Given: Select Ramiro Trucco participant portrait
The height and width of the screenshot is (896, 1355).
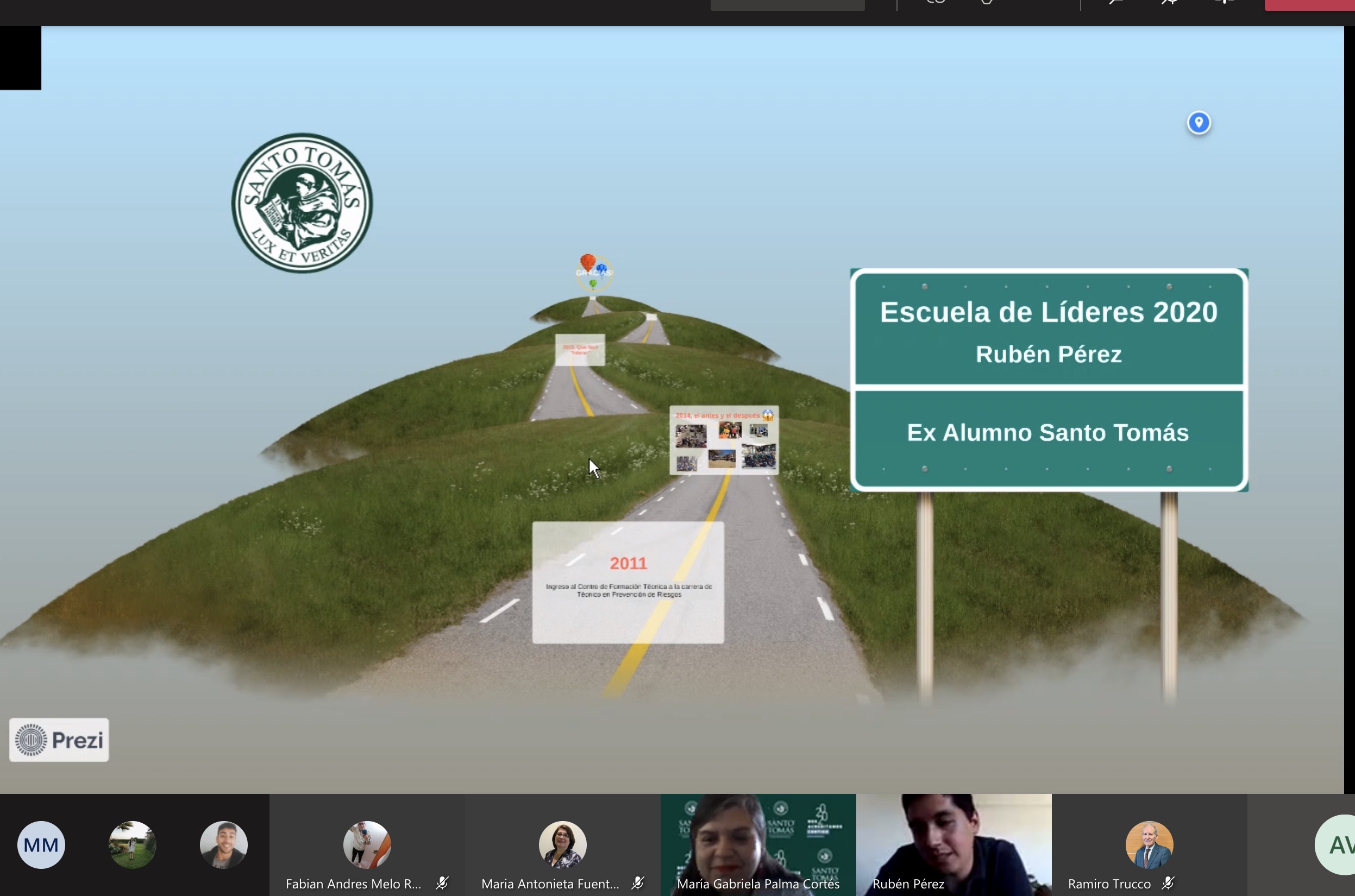Looking at the screenshot, I should [x=1149, y=844].
